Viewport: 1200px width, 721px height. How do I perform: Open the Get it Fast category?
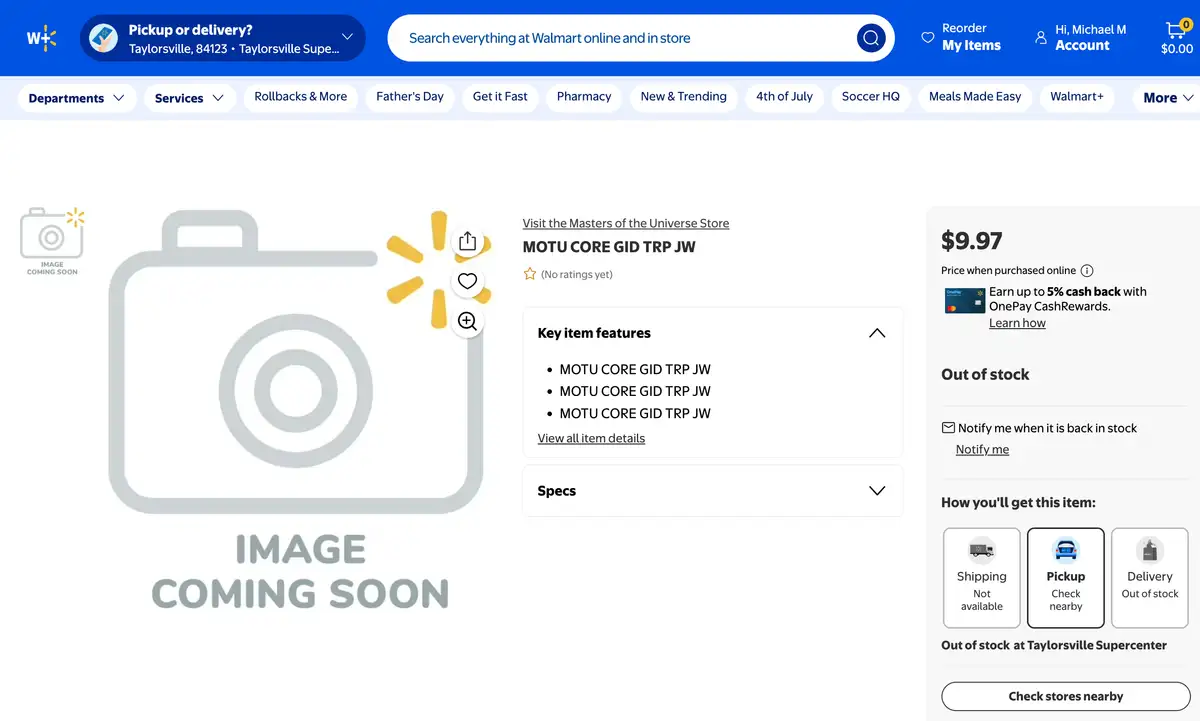coord(500,97)
